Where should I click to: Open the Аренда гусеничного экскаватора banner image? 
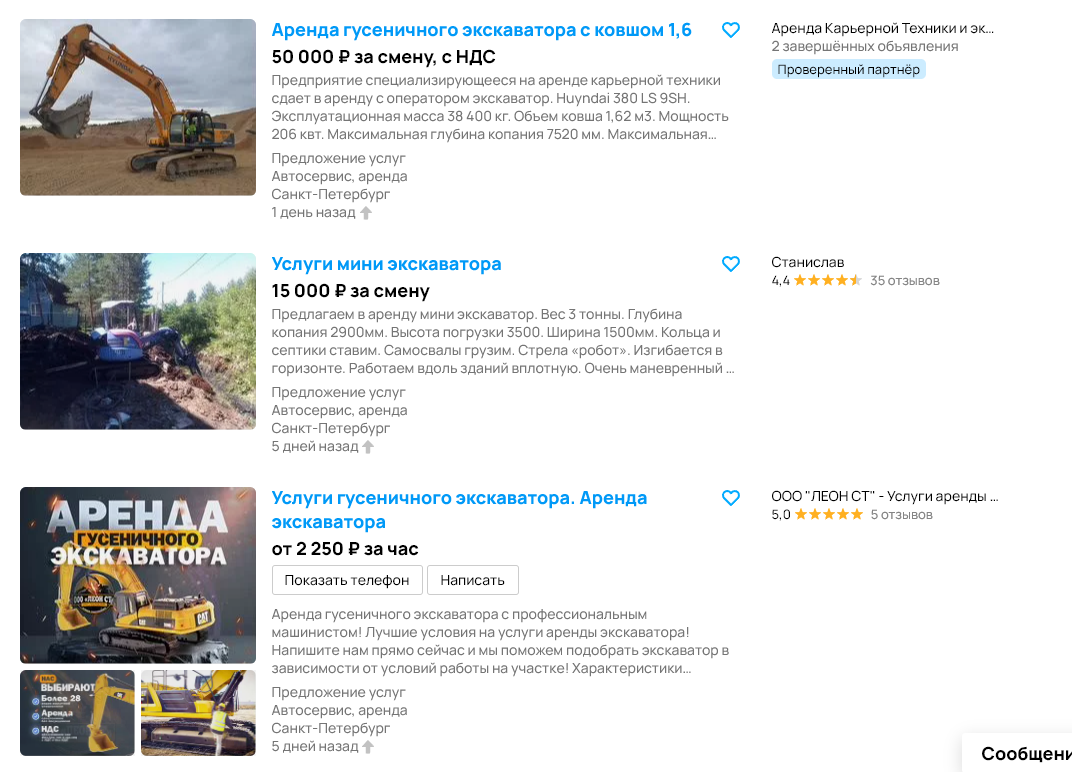tap(138, 575)
